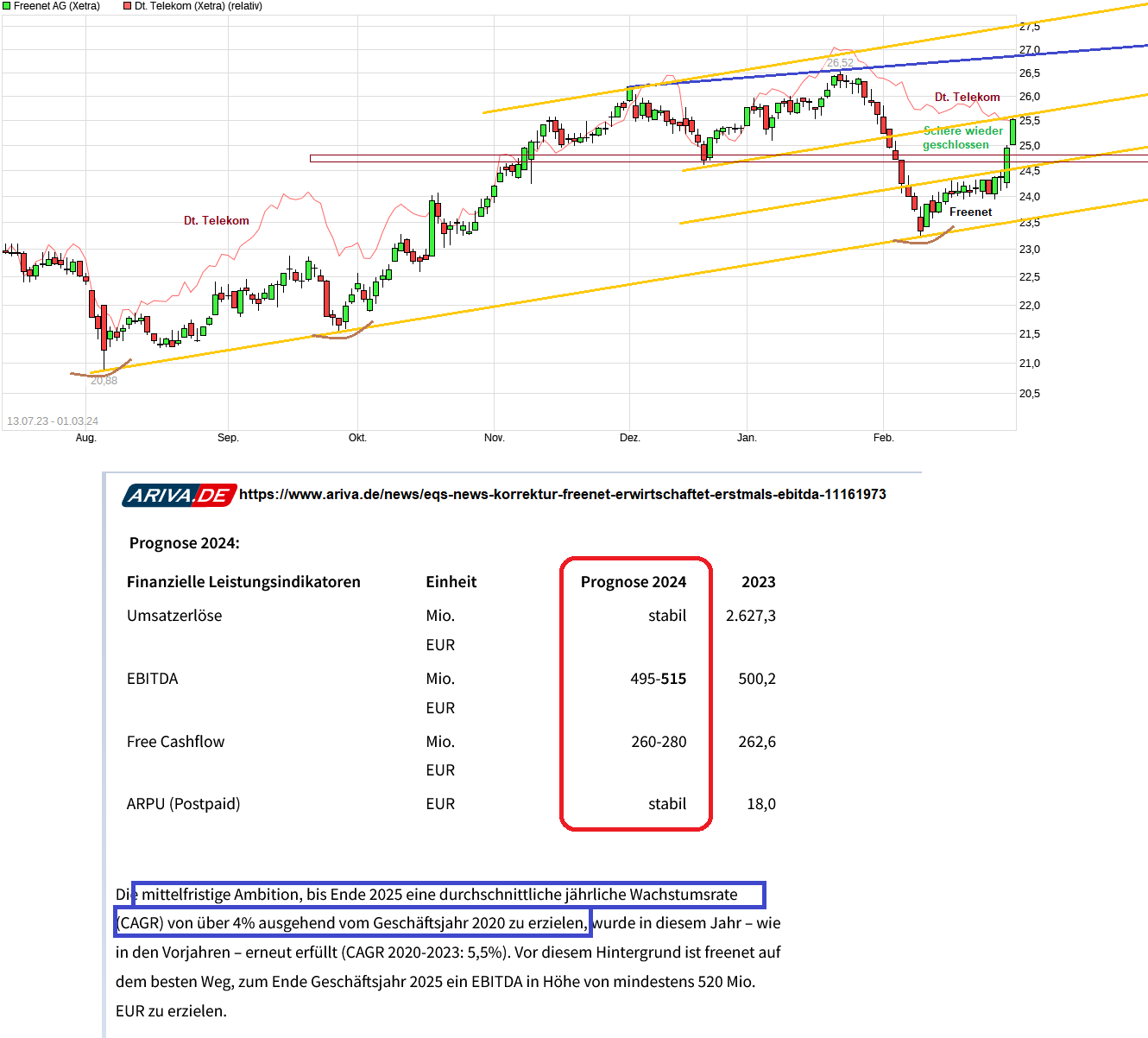
Task: Open the ariva.de news URL link
Action: click(x=563, y=495)
